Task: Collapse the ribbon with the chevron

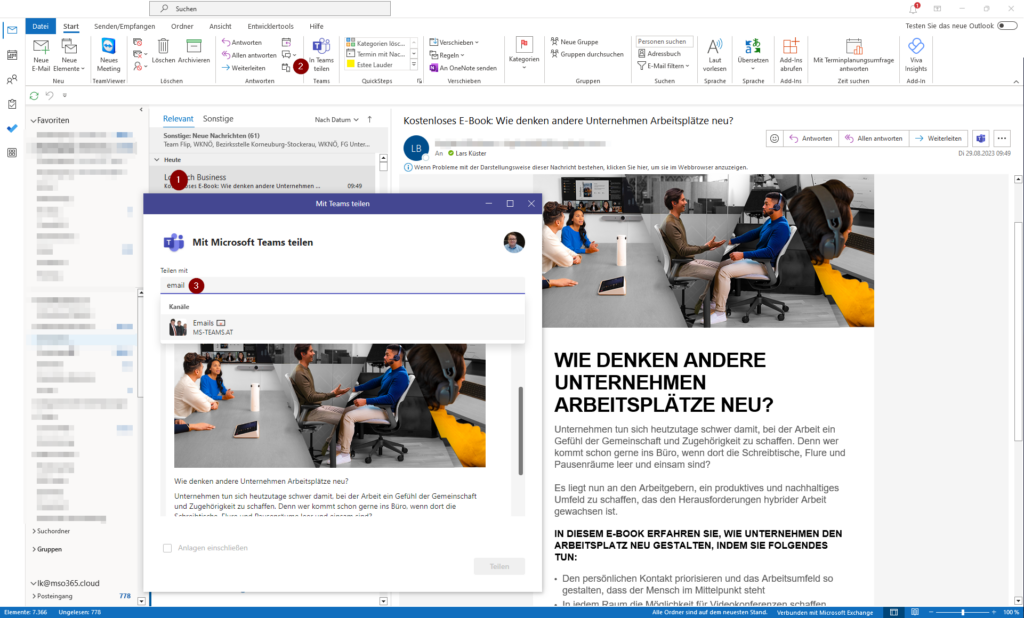Action: tap(1016, 82)
